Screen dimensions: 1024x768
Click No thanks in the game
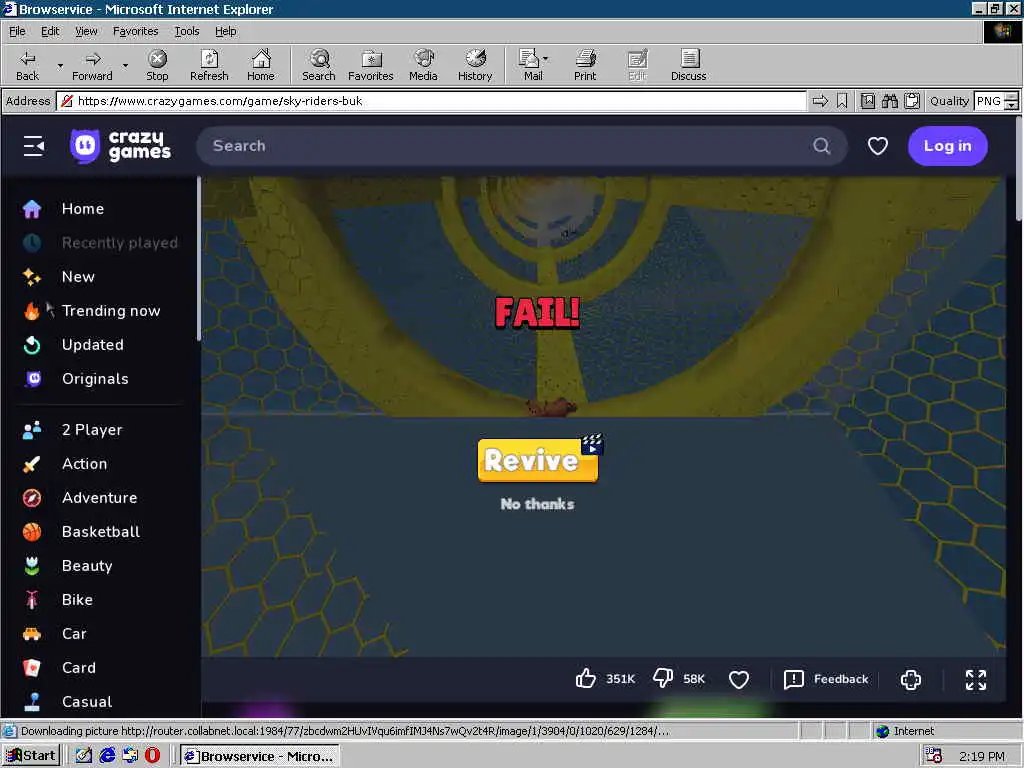[x=537, y=504]
